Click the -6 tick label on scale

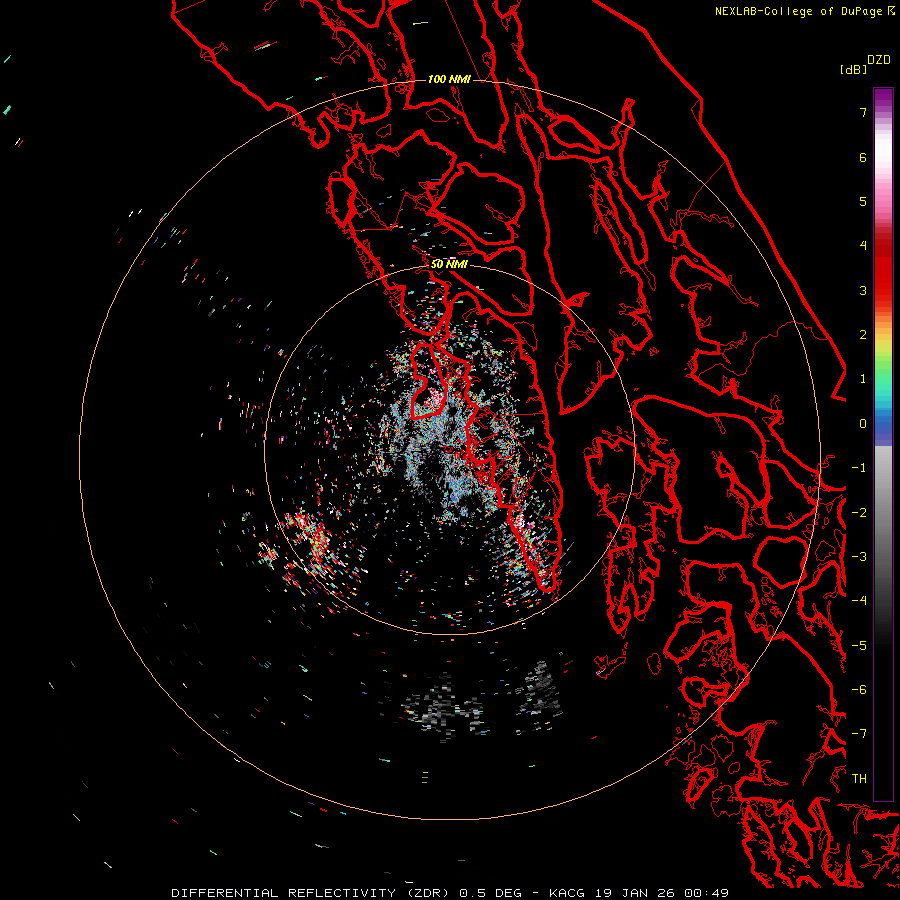click(x=859, y=690)
